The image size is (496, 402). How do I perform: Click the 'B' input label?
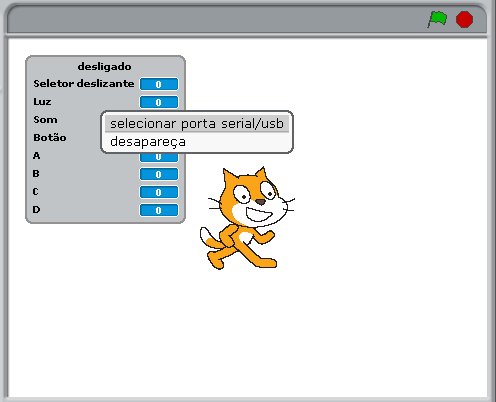click(36, 174)
